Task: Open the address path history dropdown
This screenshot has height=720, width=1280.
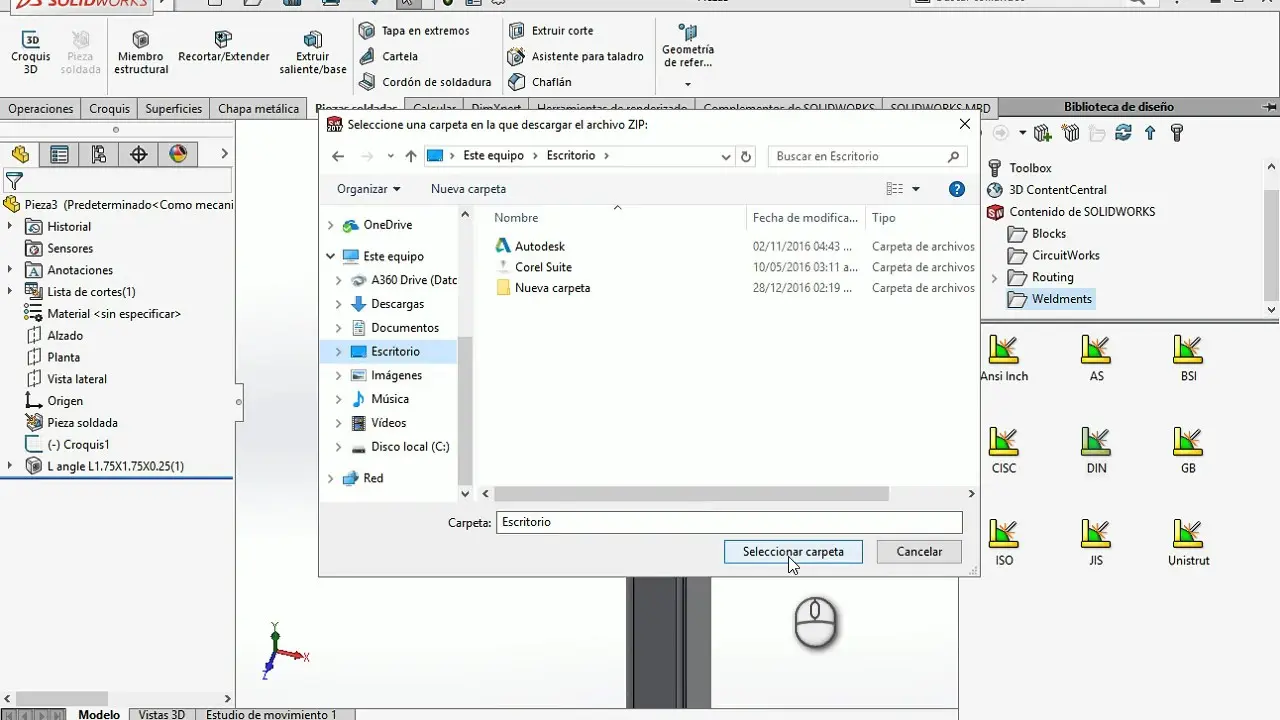Action: (x=726, y=156)
